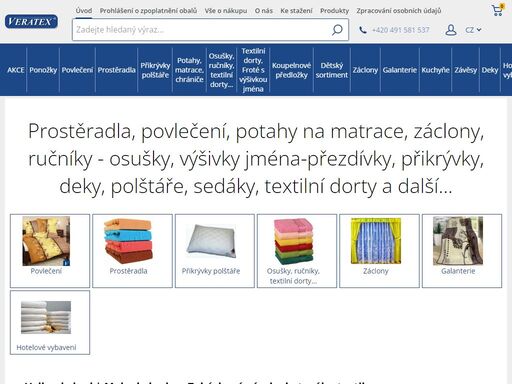Select the Závěsy category
The image size is (512, 384).
pyautogui.click(x=466, y=70)
